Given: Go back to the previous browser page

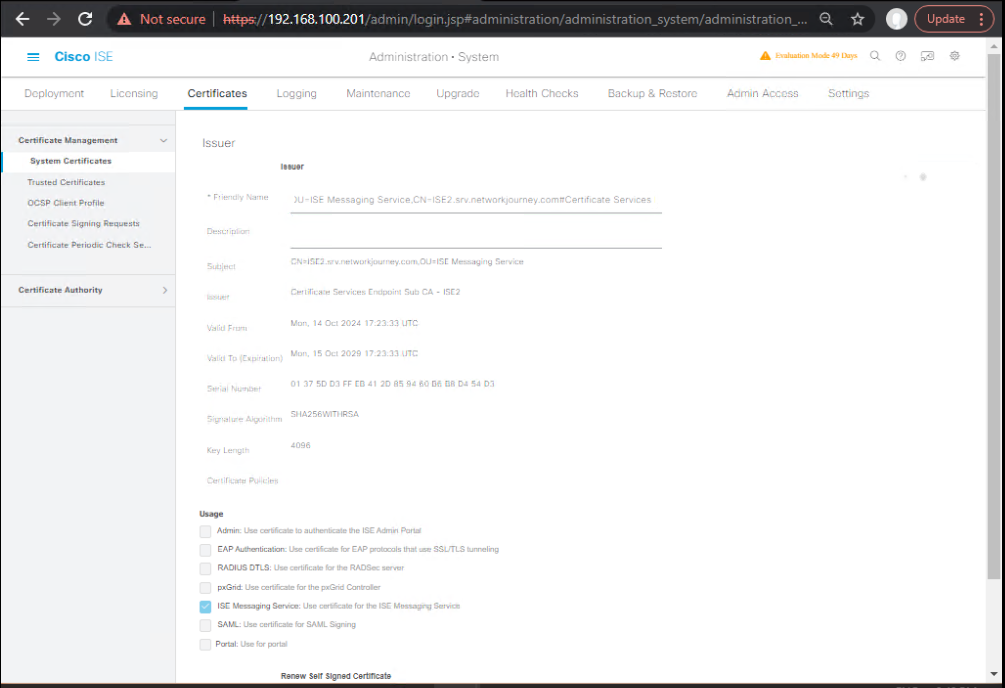Looking at the screenshot, I should click(x=22, y=19).
